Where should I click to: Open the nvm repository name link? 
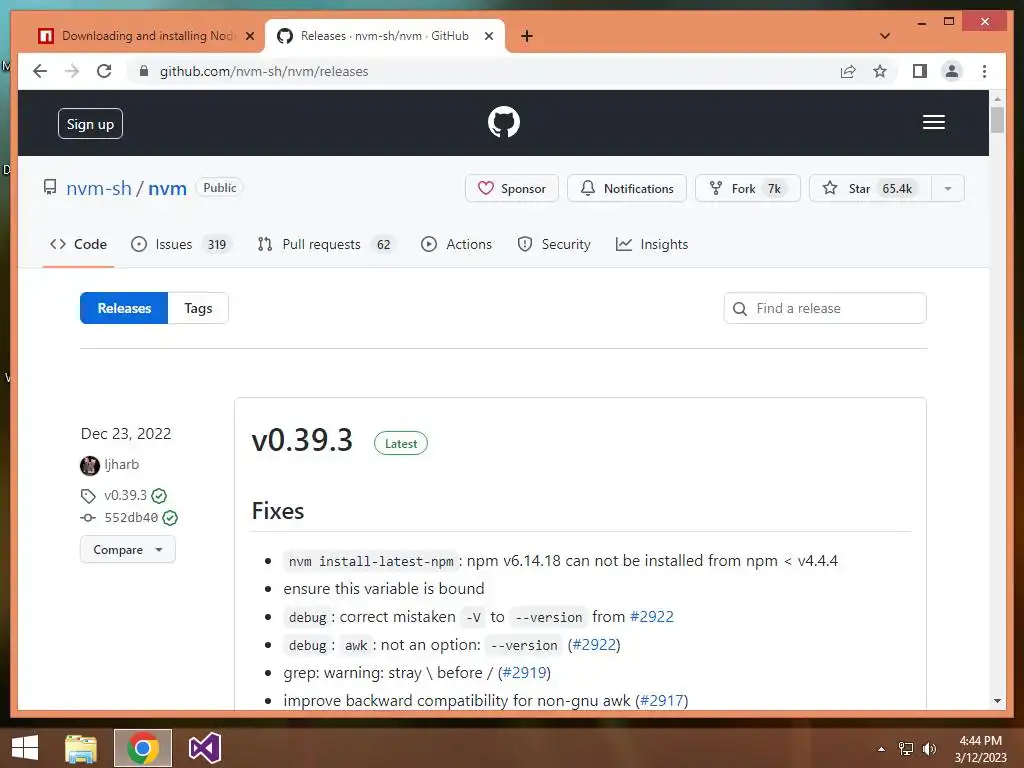167,188
